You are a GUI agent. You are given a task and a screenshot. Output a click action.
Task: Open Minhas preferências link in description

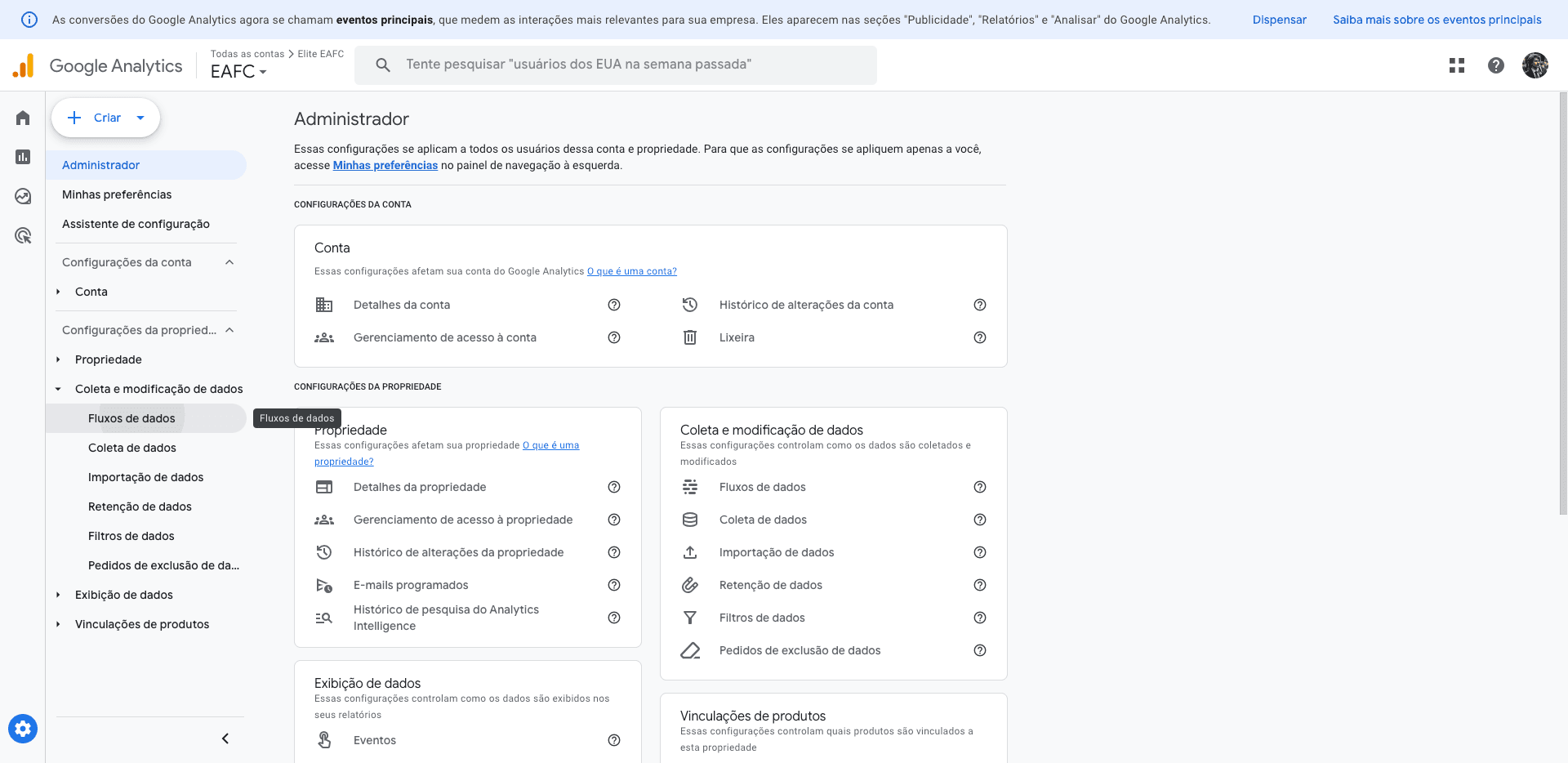385,165
